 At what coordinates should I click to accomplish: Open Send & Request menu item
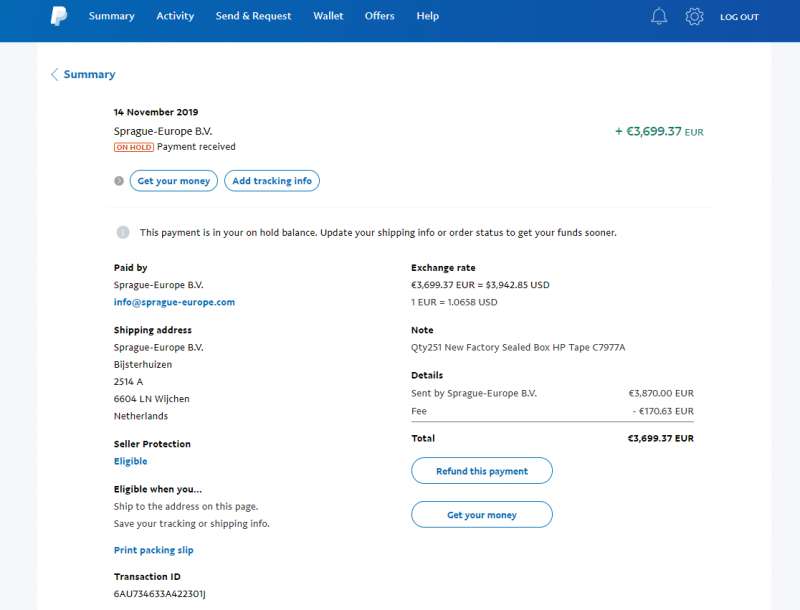click(253, 16)
